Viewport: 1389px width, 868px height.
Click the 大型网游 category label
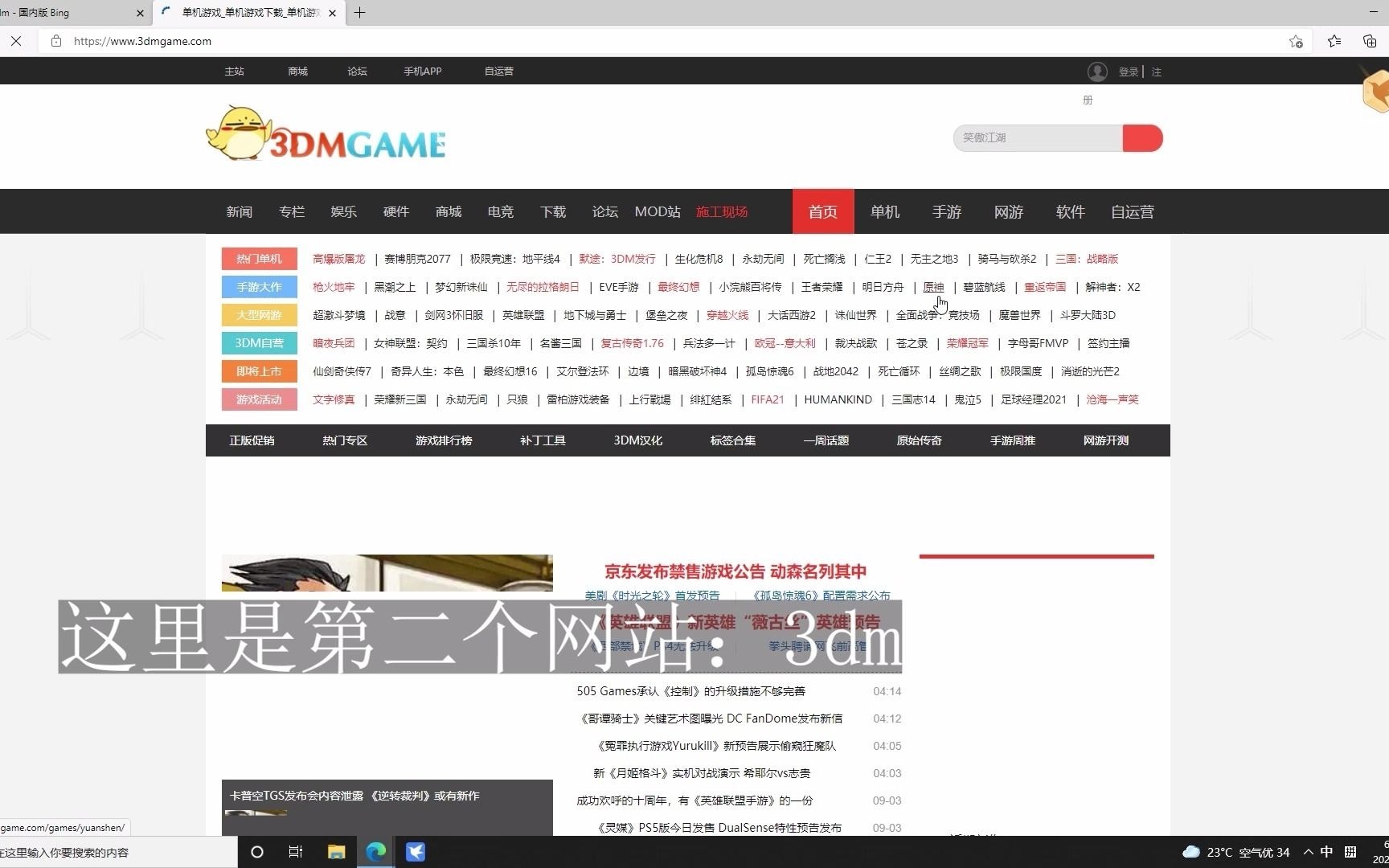tap(260, 315)
